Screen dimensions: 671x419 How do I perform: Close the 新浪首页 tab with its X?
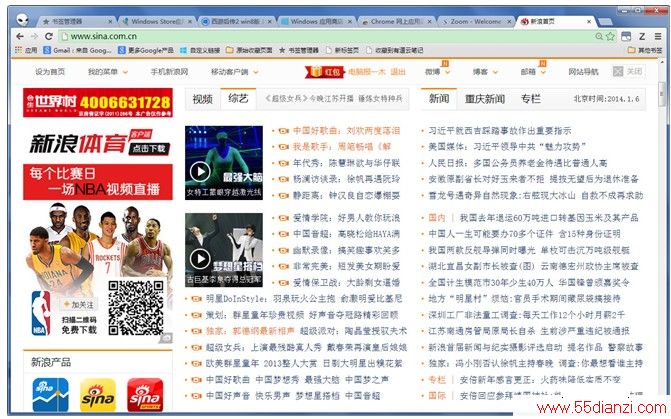click(x=589, y=21)
